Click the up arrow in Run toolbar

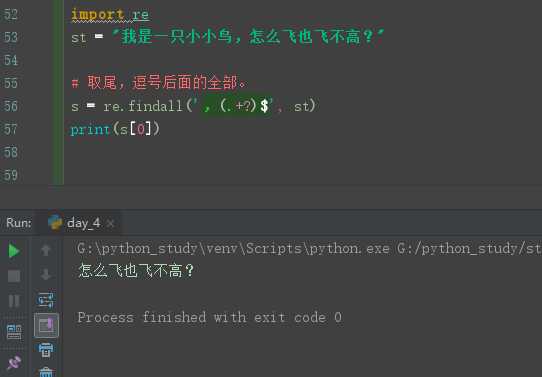(46, 250)
